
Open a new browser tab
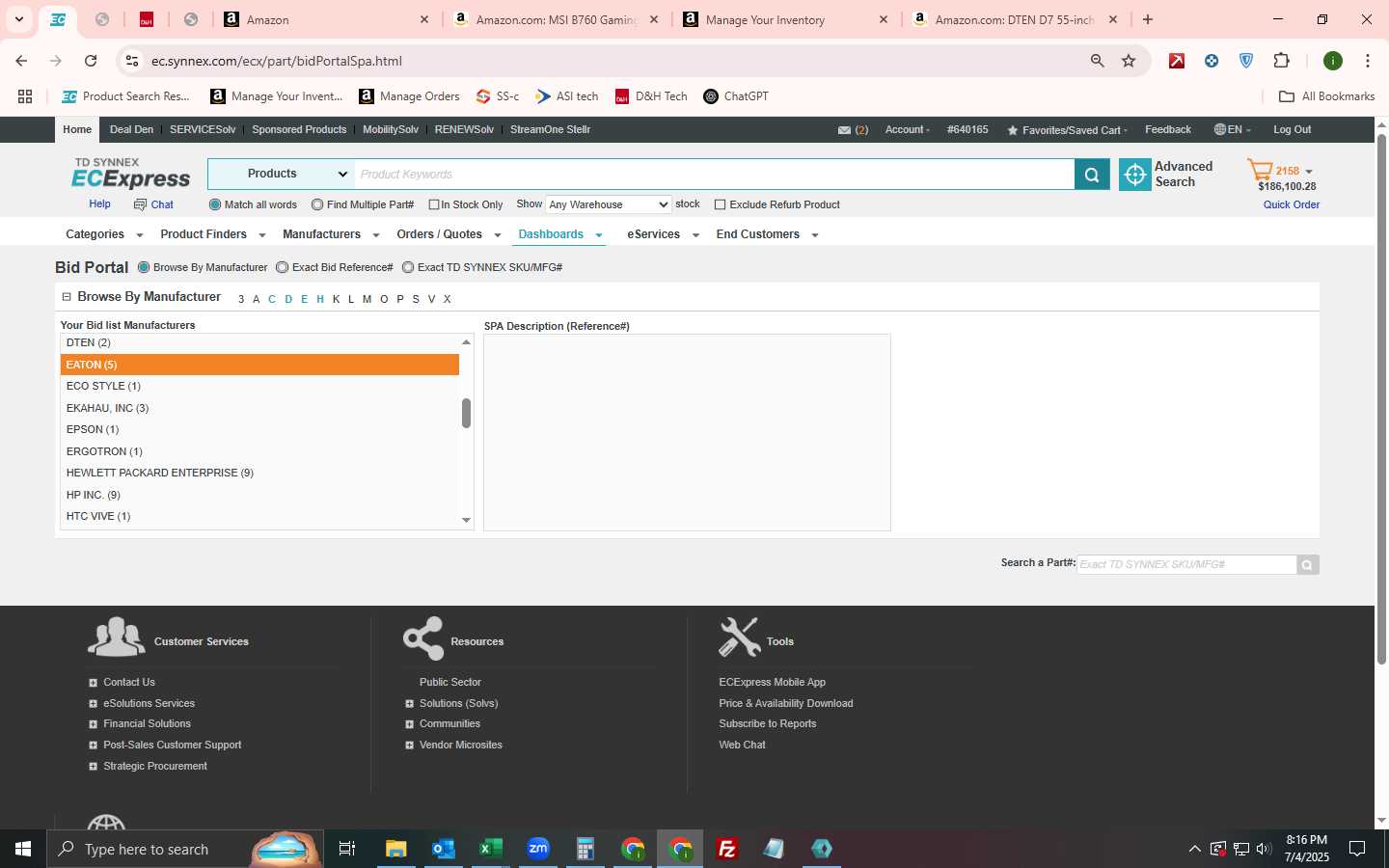1147,19
